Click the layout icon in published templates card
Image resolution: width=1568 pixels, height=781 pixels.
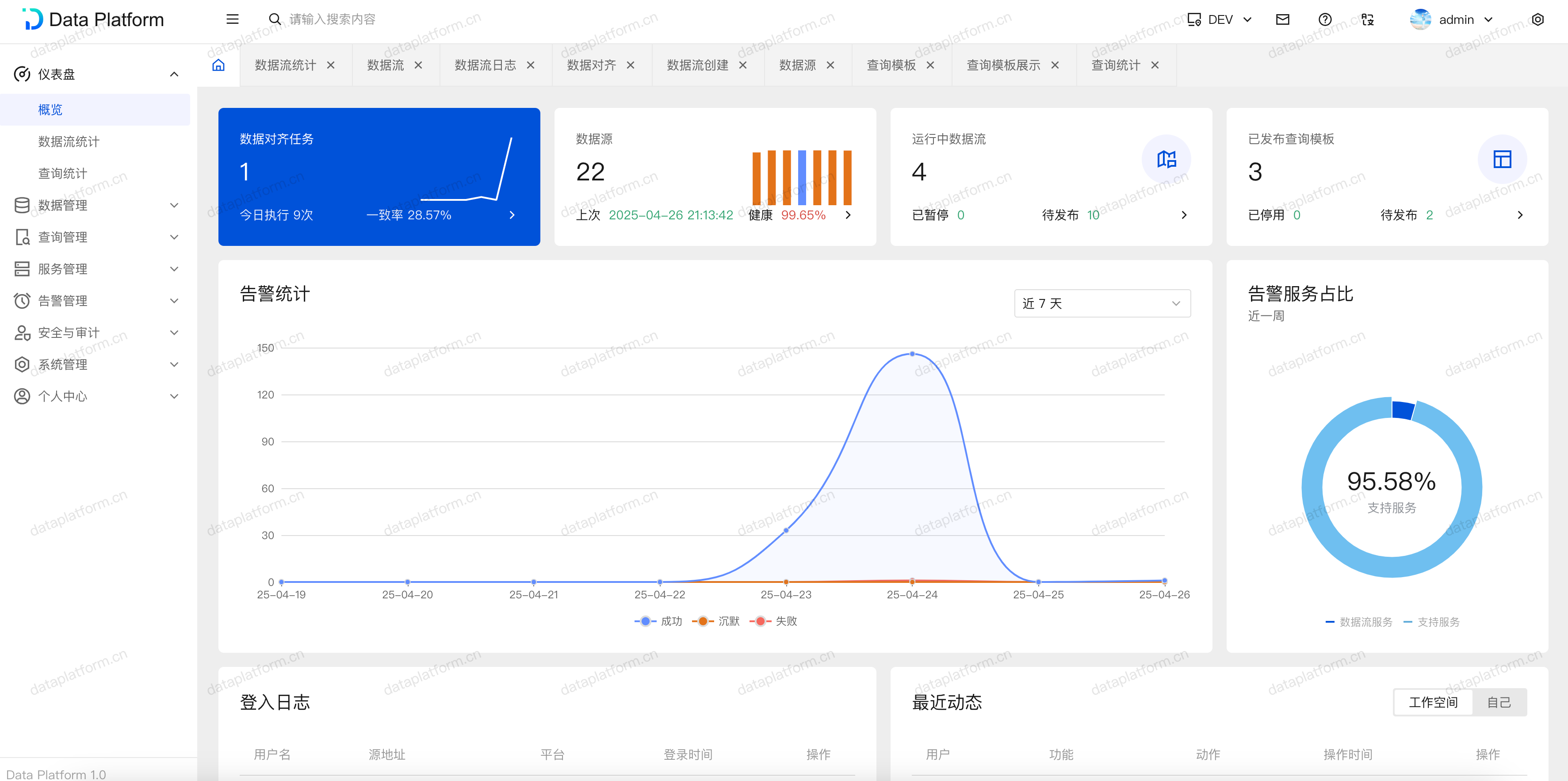1502,160
